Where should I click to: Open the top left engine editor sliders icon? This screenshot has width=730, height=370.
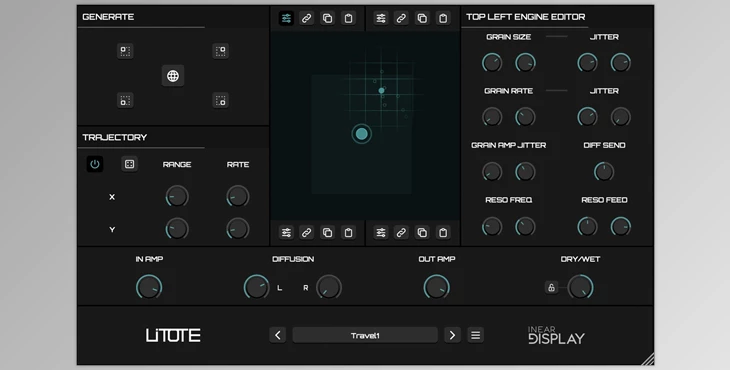[286, 18]
